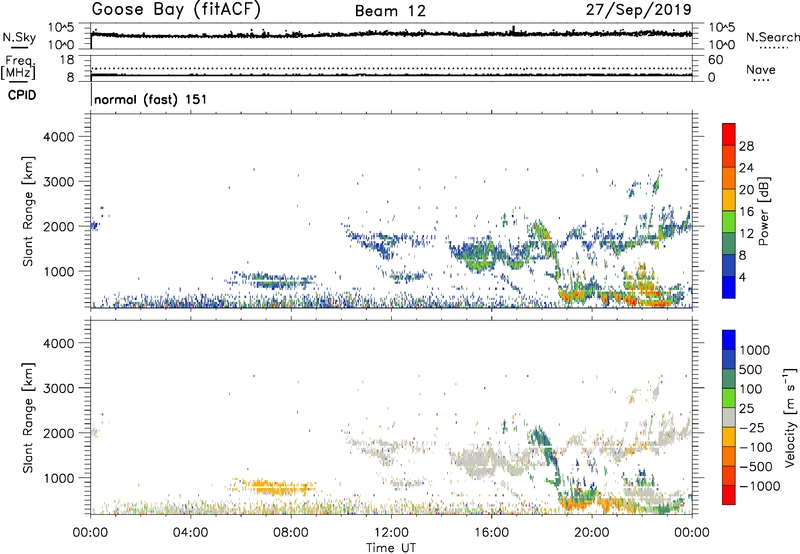Click the 'CPID' label

pos(22,95)
